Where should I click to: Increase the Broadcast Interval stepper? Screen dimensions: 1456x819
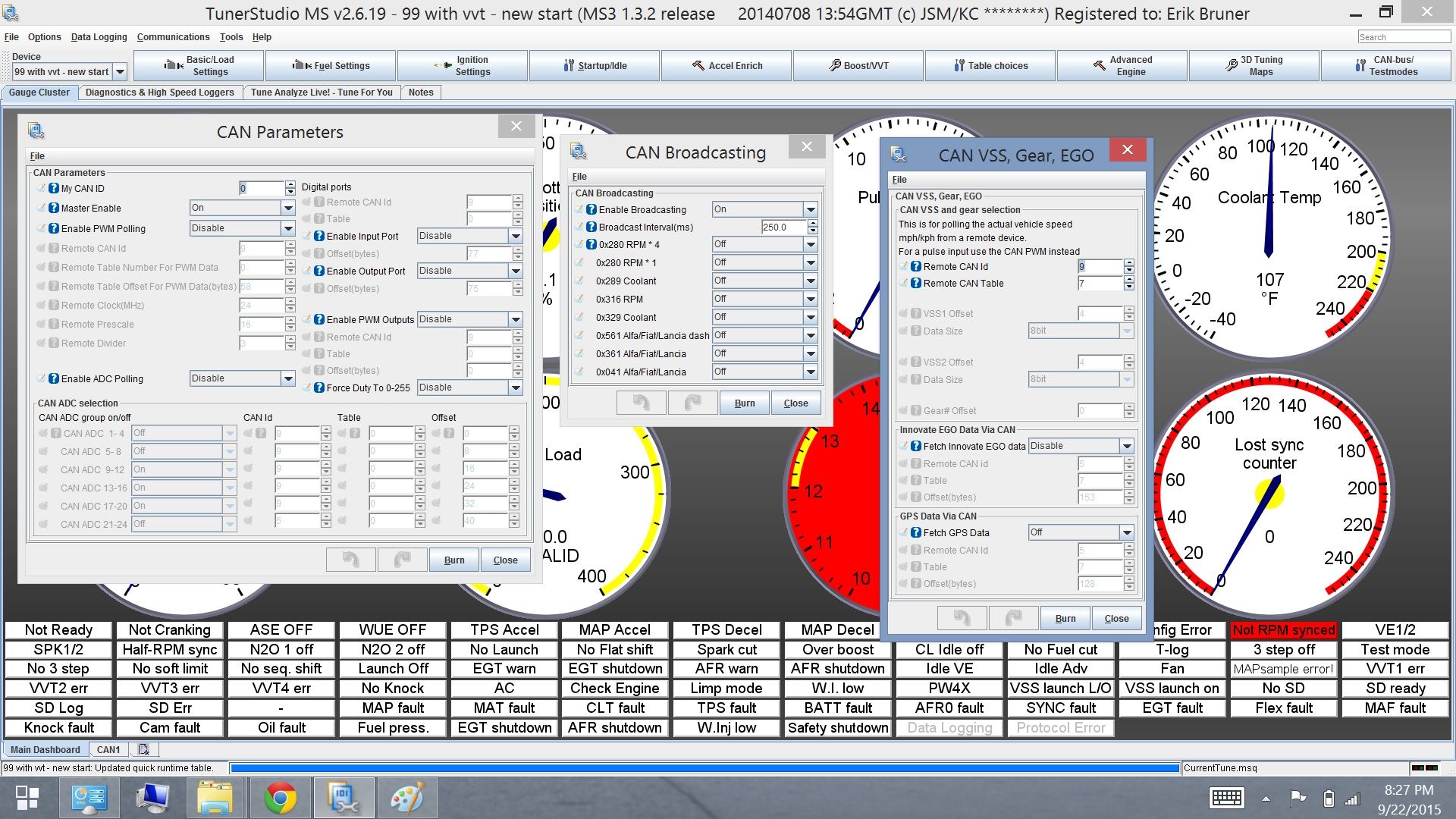[813, 223]
